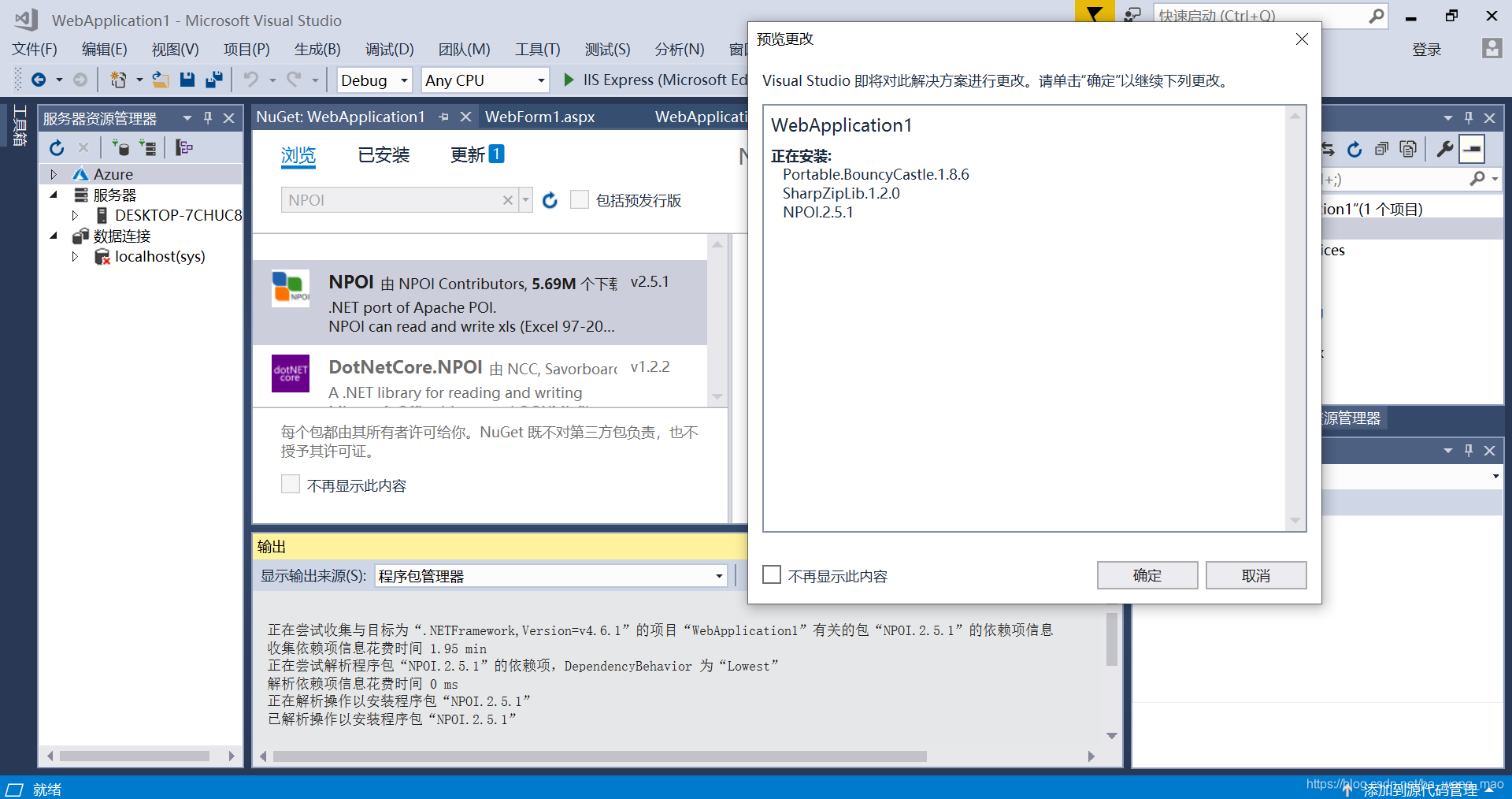
Task: Click the Save All icon in toolbar
Action: 213,80
